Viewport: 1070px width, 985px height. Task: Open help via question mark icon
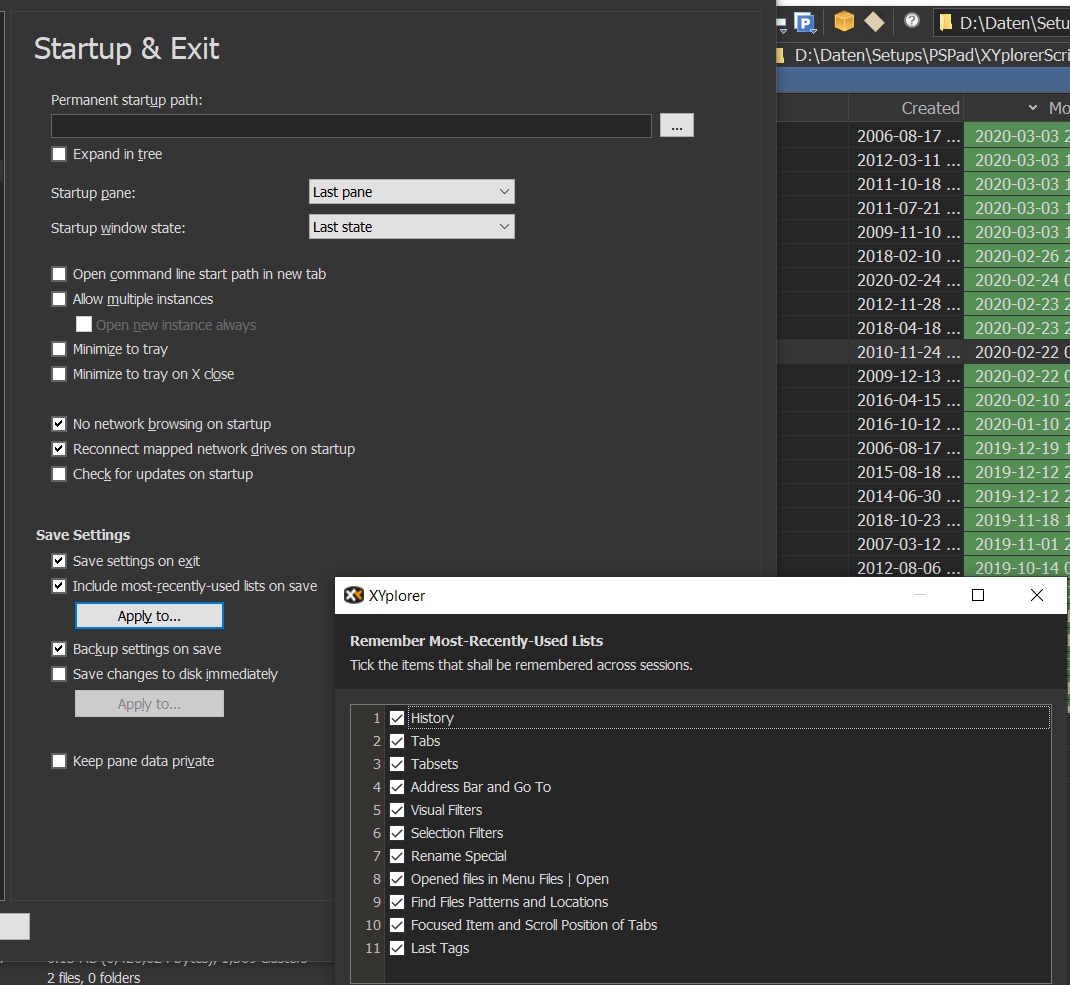click(912, 20)
